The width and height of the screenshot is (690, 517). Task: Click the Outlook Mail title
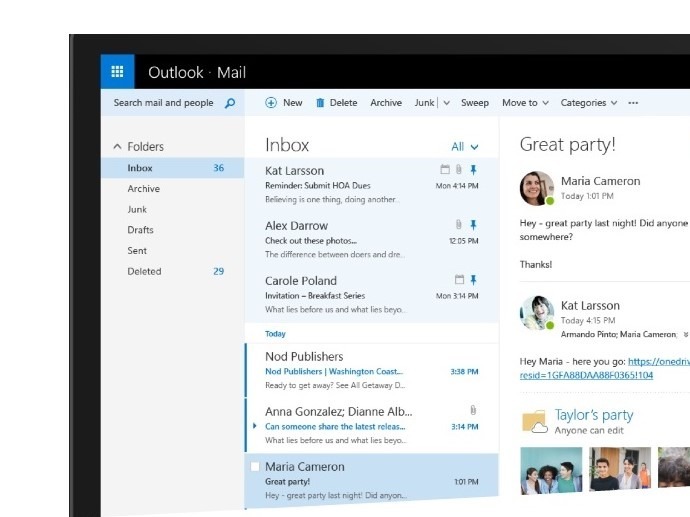point(197,72)
